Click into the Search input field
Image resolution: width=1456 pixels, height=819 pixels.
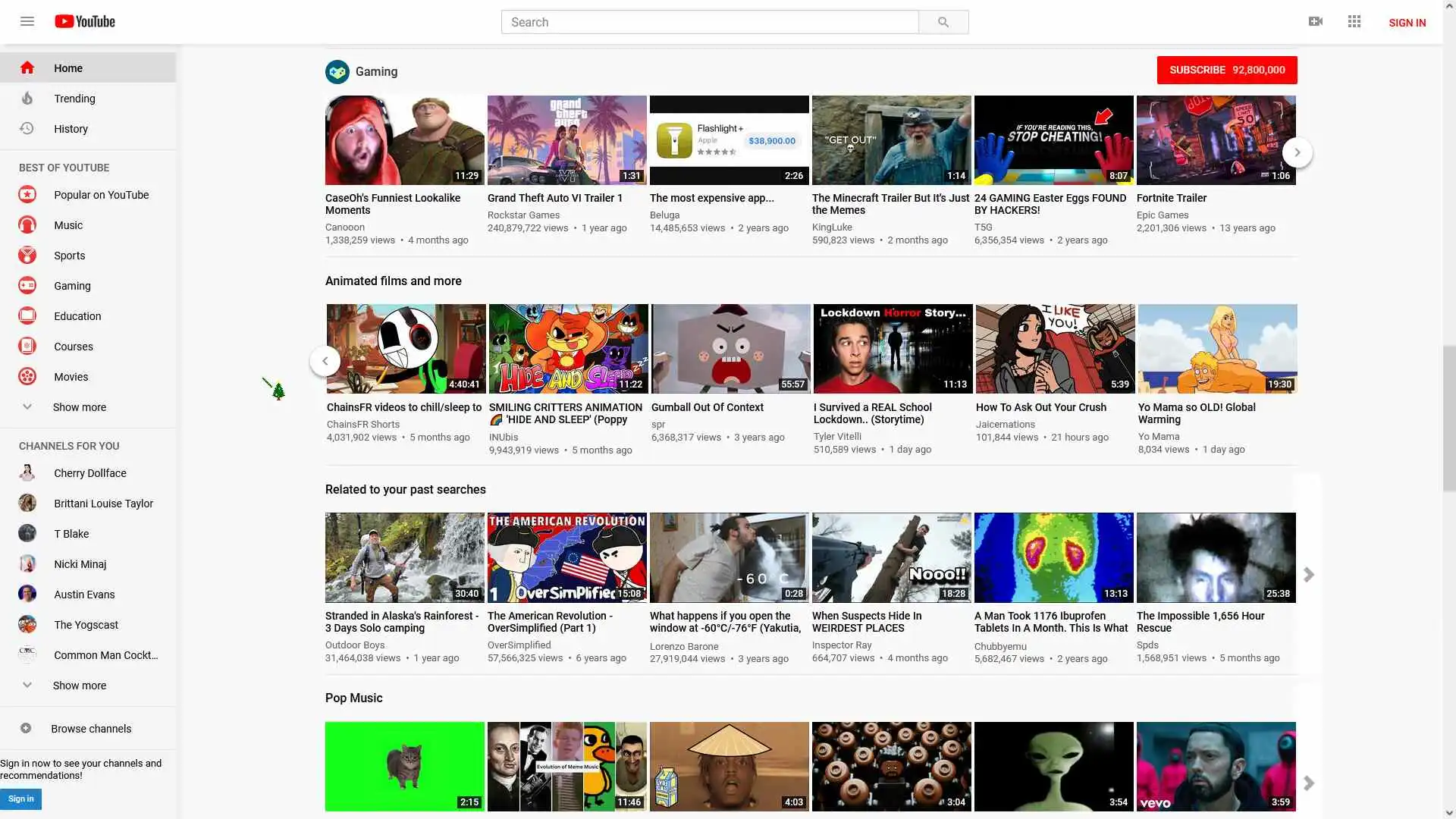[x=709, y=22]
